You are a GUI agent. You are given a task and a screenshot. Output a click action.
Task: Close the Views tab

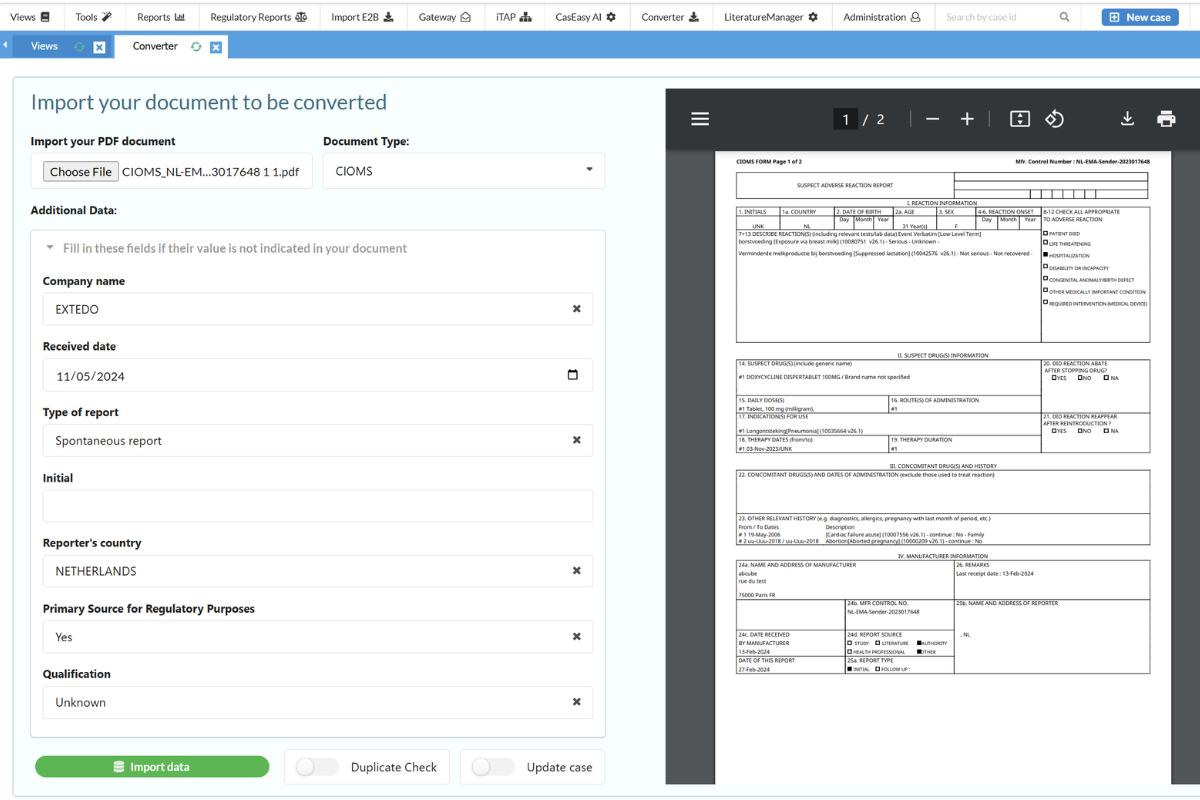(x=99, y=47)
